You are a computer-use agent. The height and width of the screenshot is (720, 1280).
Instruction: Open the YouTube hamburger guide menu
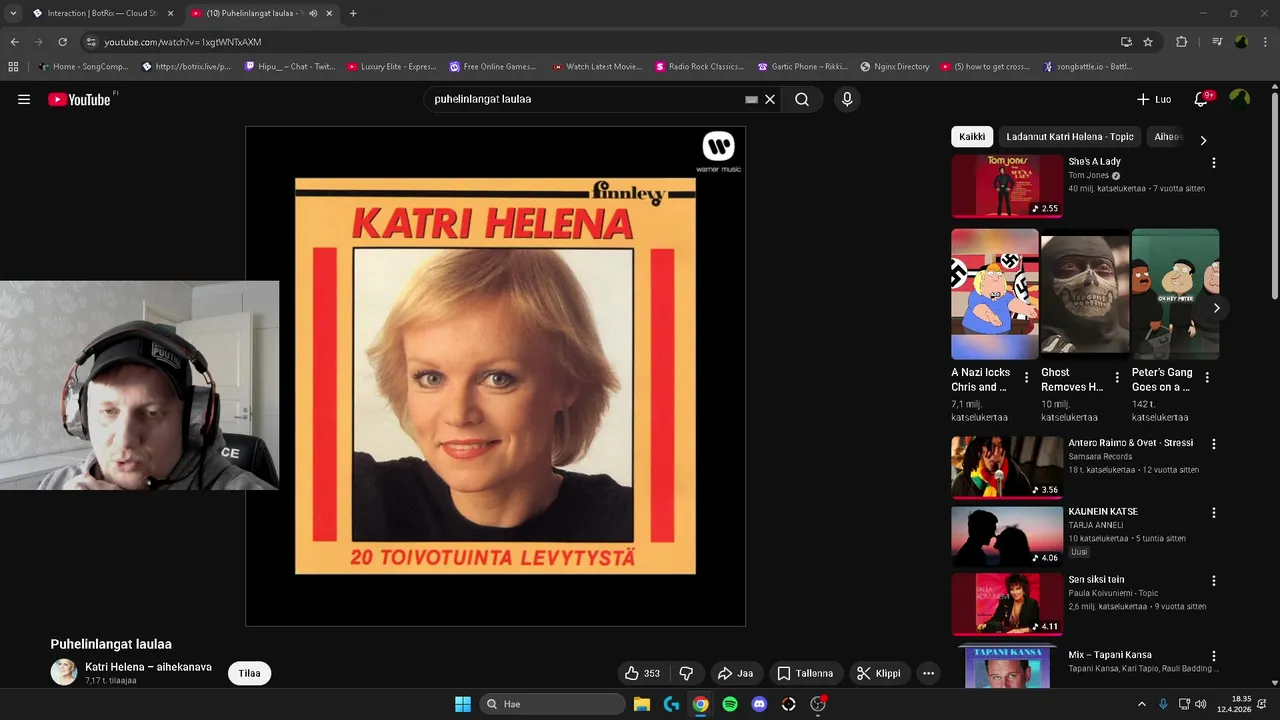[x=24, y=99]
